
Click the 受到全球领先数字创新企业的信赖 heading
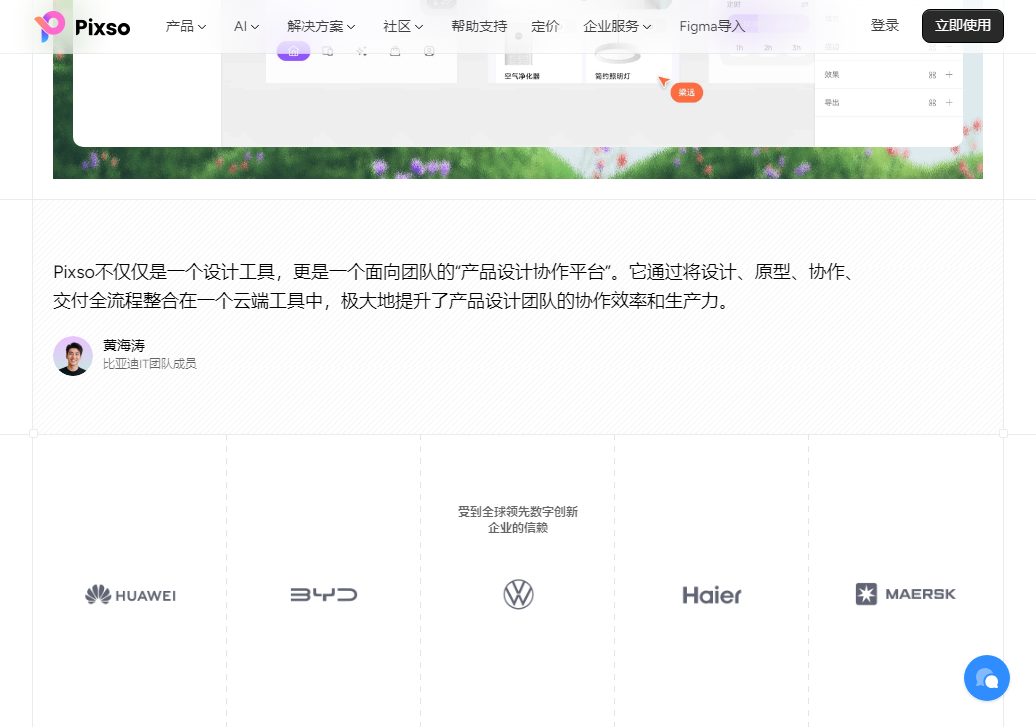(518, 519)
